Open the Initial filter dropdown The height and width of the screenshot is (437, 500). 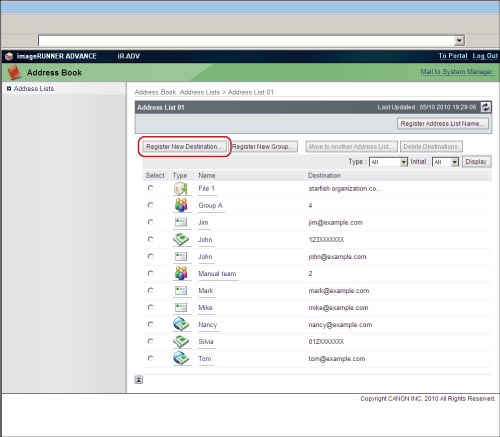(x=446, y=162)
